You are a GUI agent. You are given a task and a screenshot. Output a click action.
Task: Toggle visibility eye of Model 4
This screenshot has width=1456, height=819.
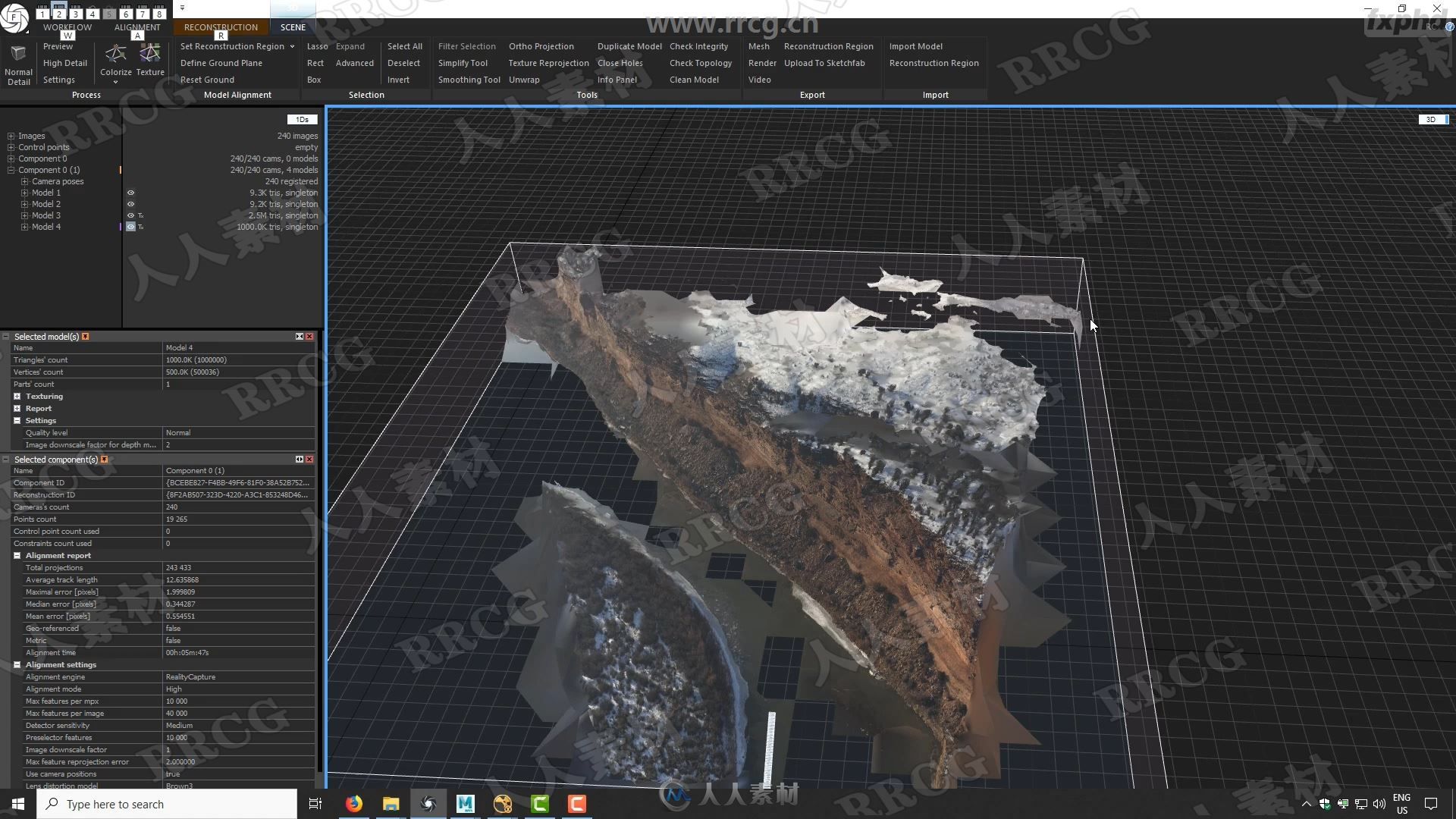click(x=130, y=227)
